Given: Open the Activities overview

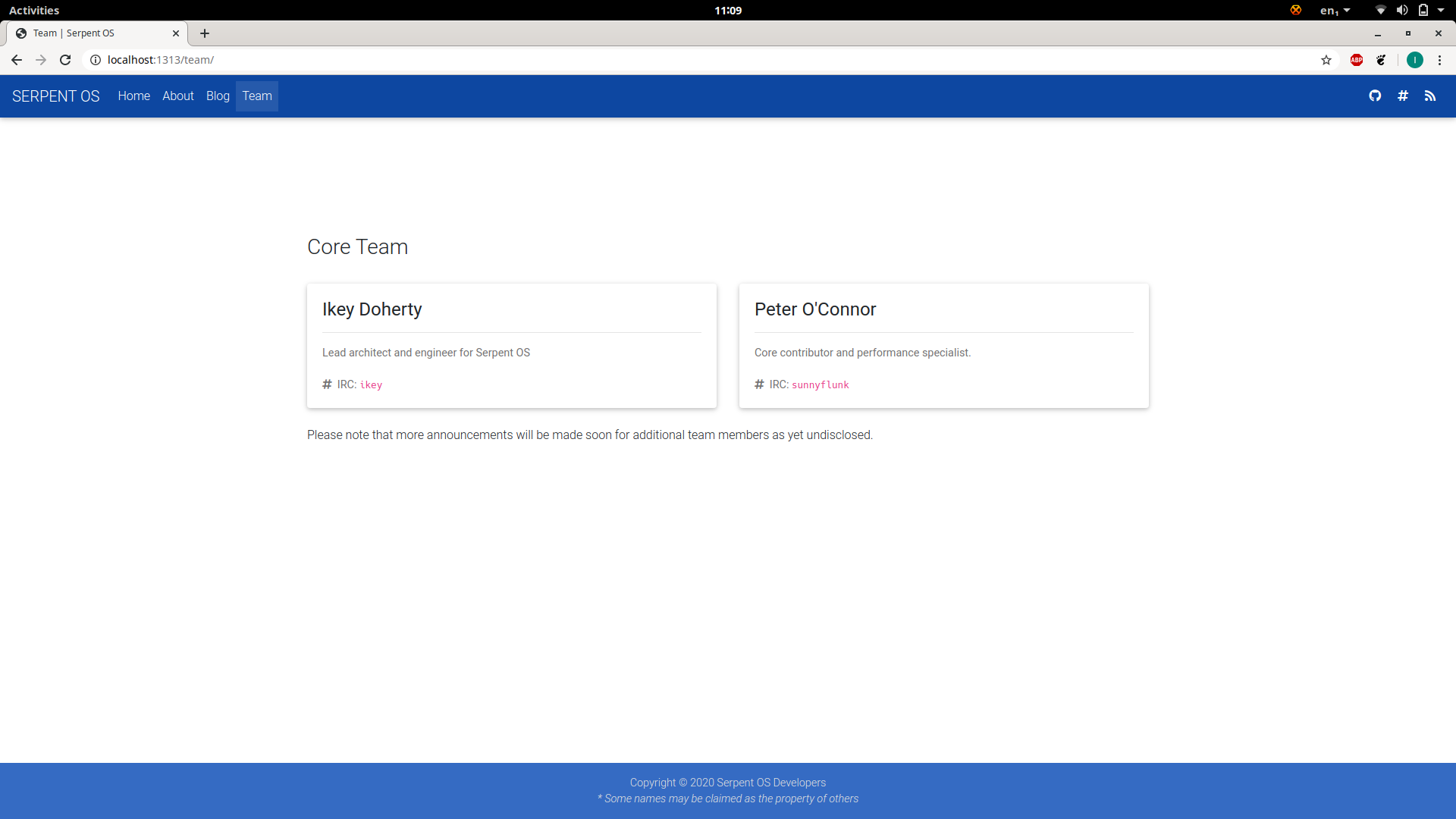Looking at the screenshot, I should (x=34, y=10).
